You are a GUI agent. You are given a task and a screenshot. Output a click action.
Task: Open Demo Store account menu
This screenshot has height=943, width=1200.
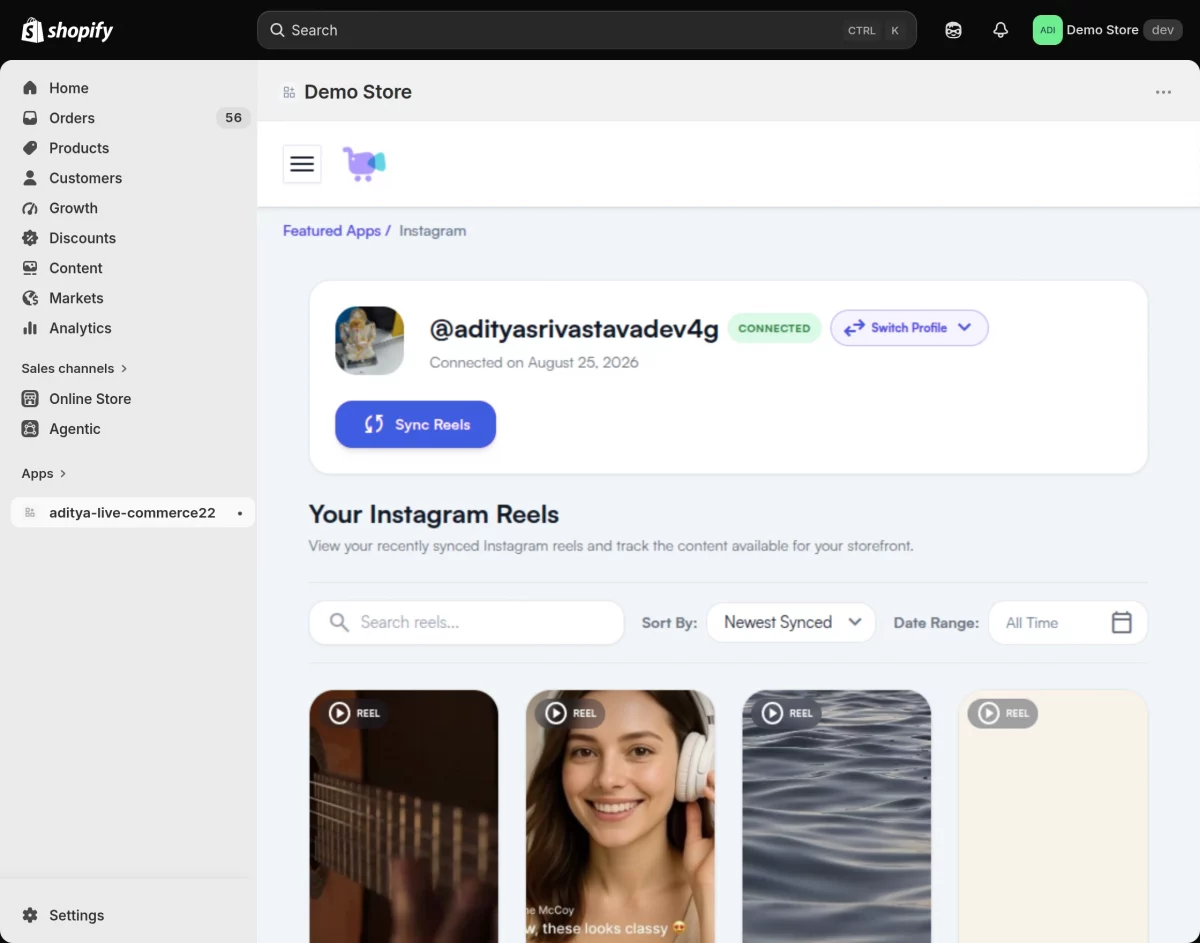(x=1108, y=30)
